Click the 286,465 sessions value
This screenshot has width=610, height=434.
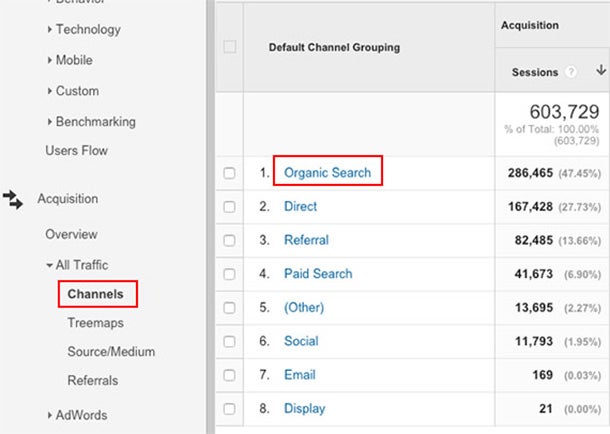tap(530, 173)
